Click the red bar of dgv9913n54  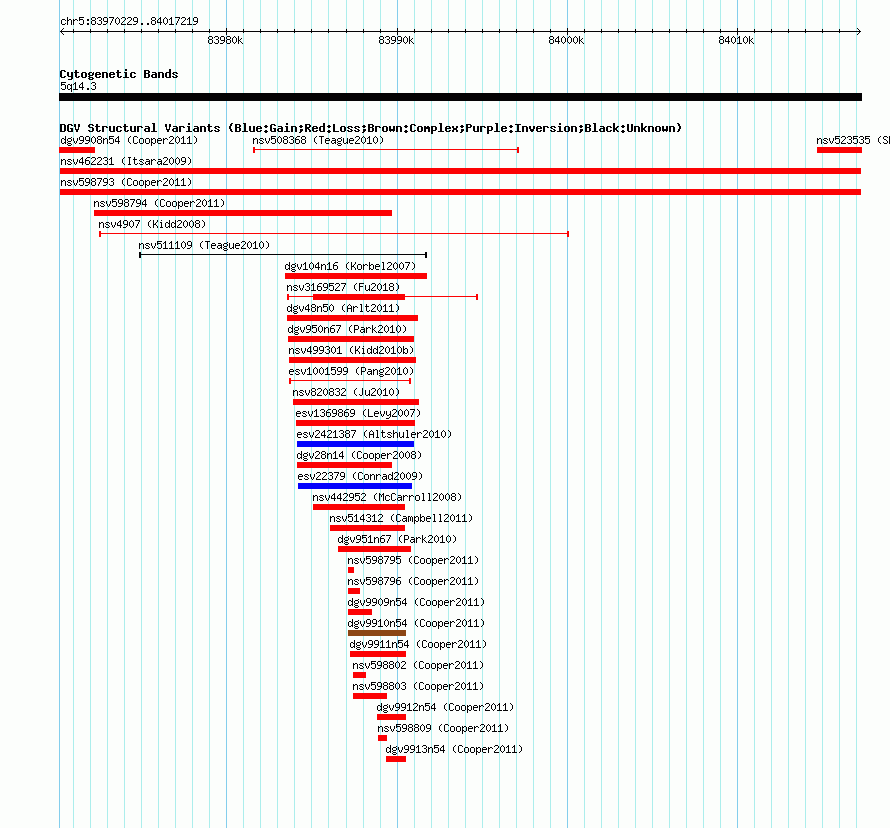396,759
